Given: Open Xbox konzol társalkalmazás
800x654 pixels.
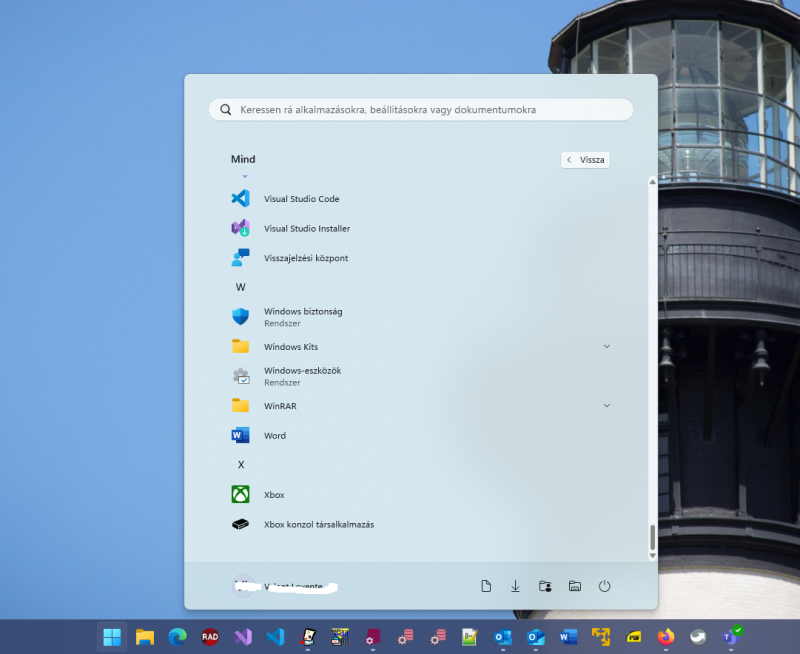Looking at the screenshot, I should [x=421, y=524].
